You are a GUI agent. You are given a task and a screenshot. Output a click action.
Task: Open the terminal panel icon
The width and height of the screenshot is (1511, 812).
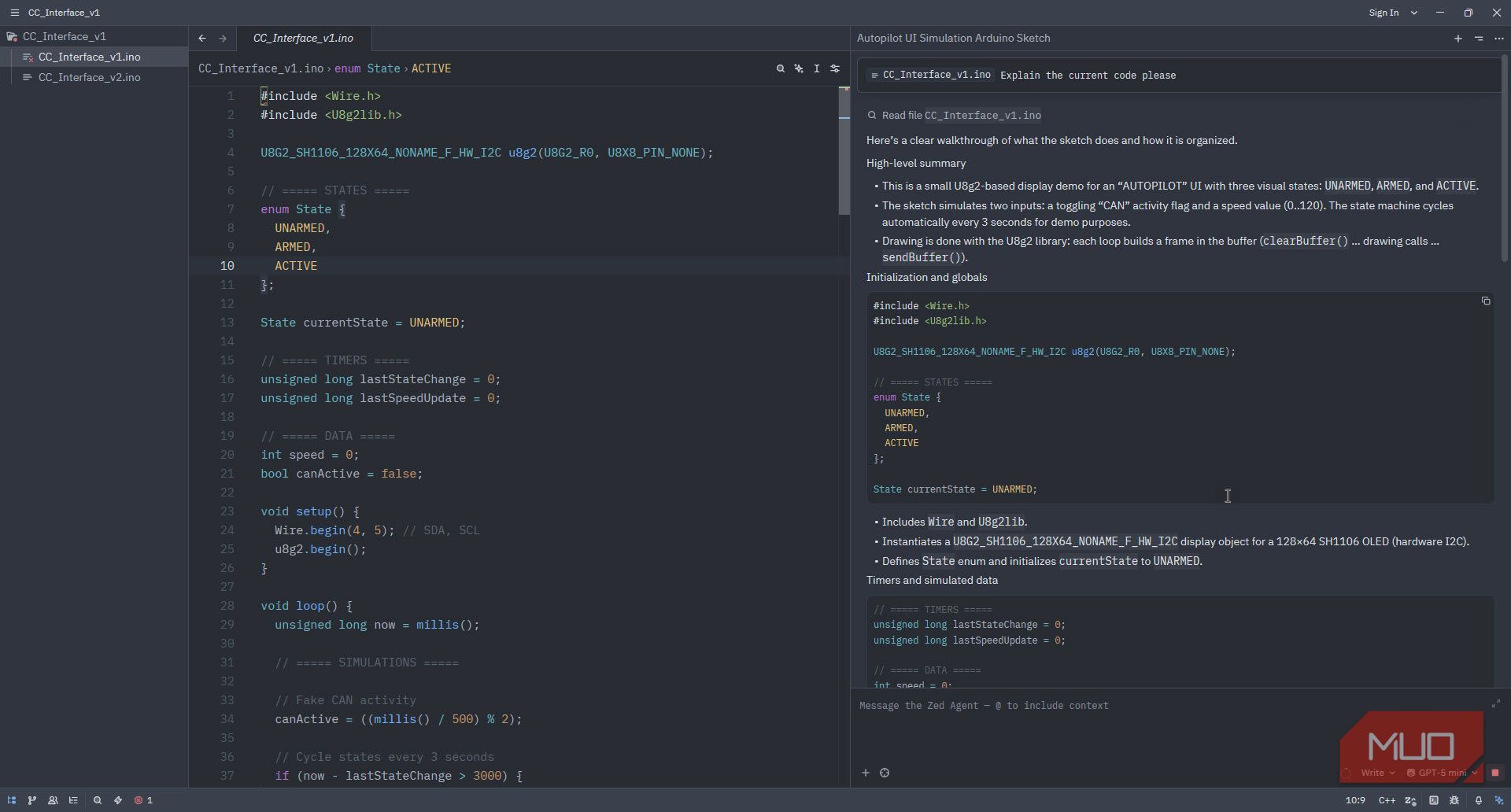tap(1434, 800)
